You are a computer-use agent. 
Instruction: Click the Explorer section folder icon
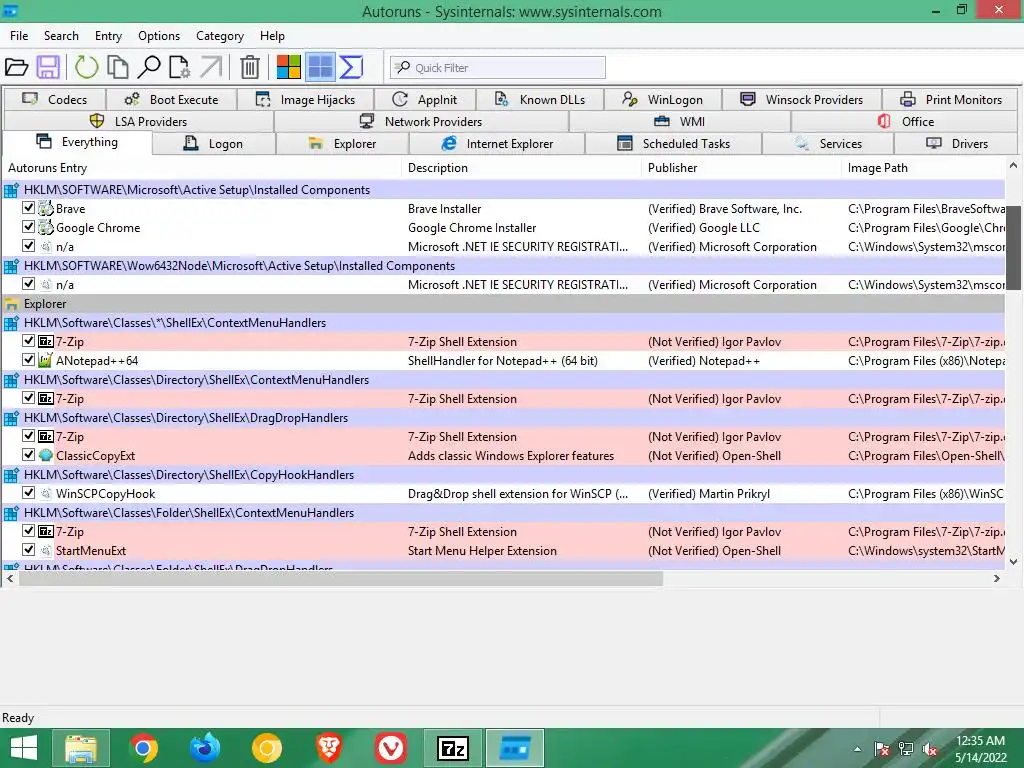[11, 304]
